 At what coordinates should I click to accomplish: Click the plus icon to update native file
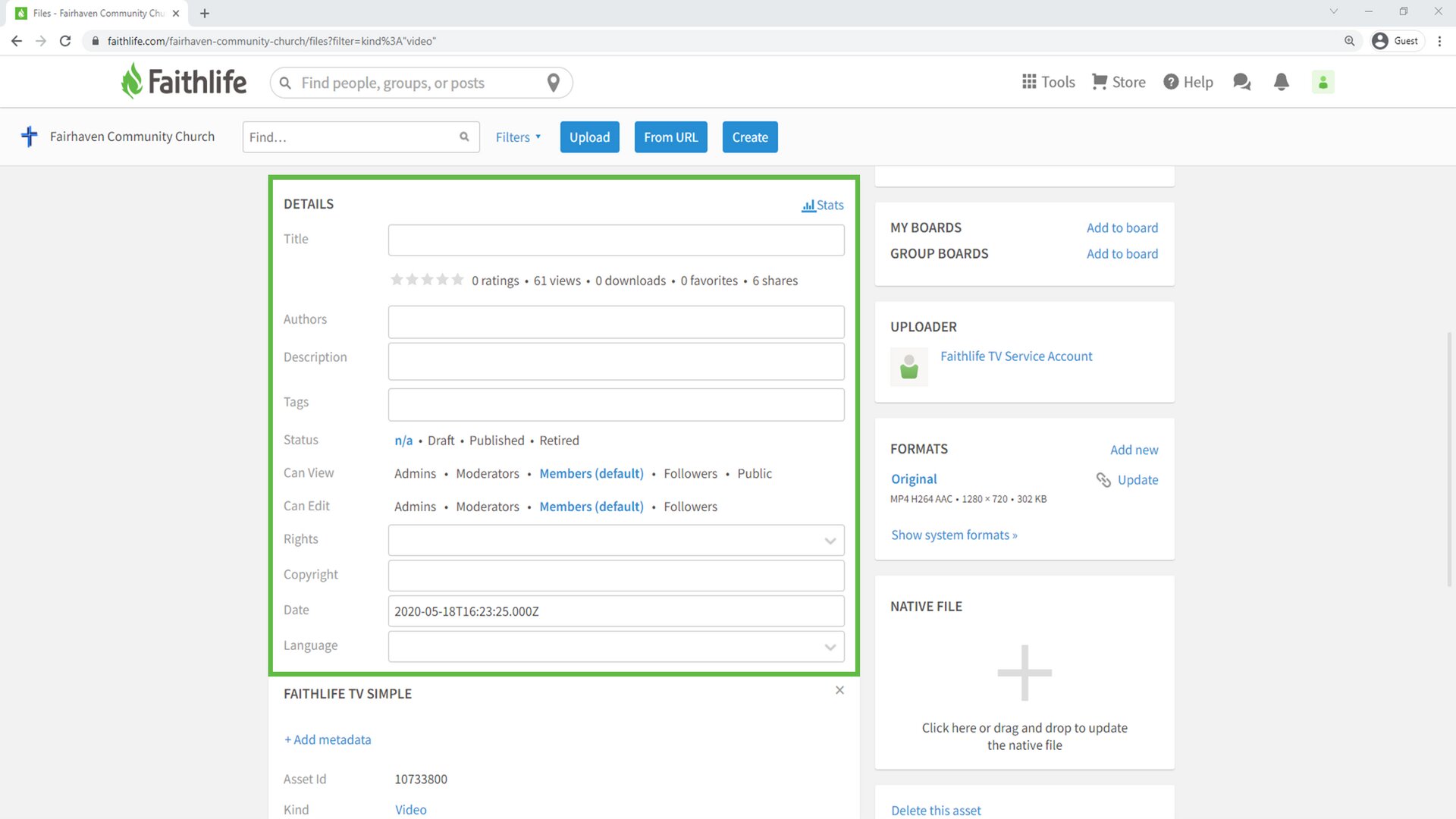coord(1025,673)
